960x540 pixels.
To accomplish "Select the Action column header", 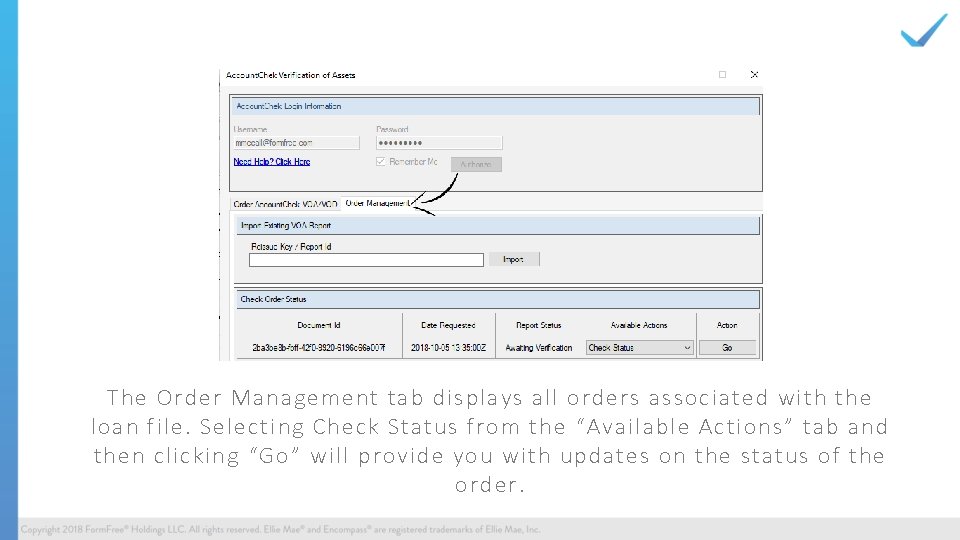I will (727, 325).
